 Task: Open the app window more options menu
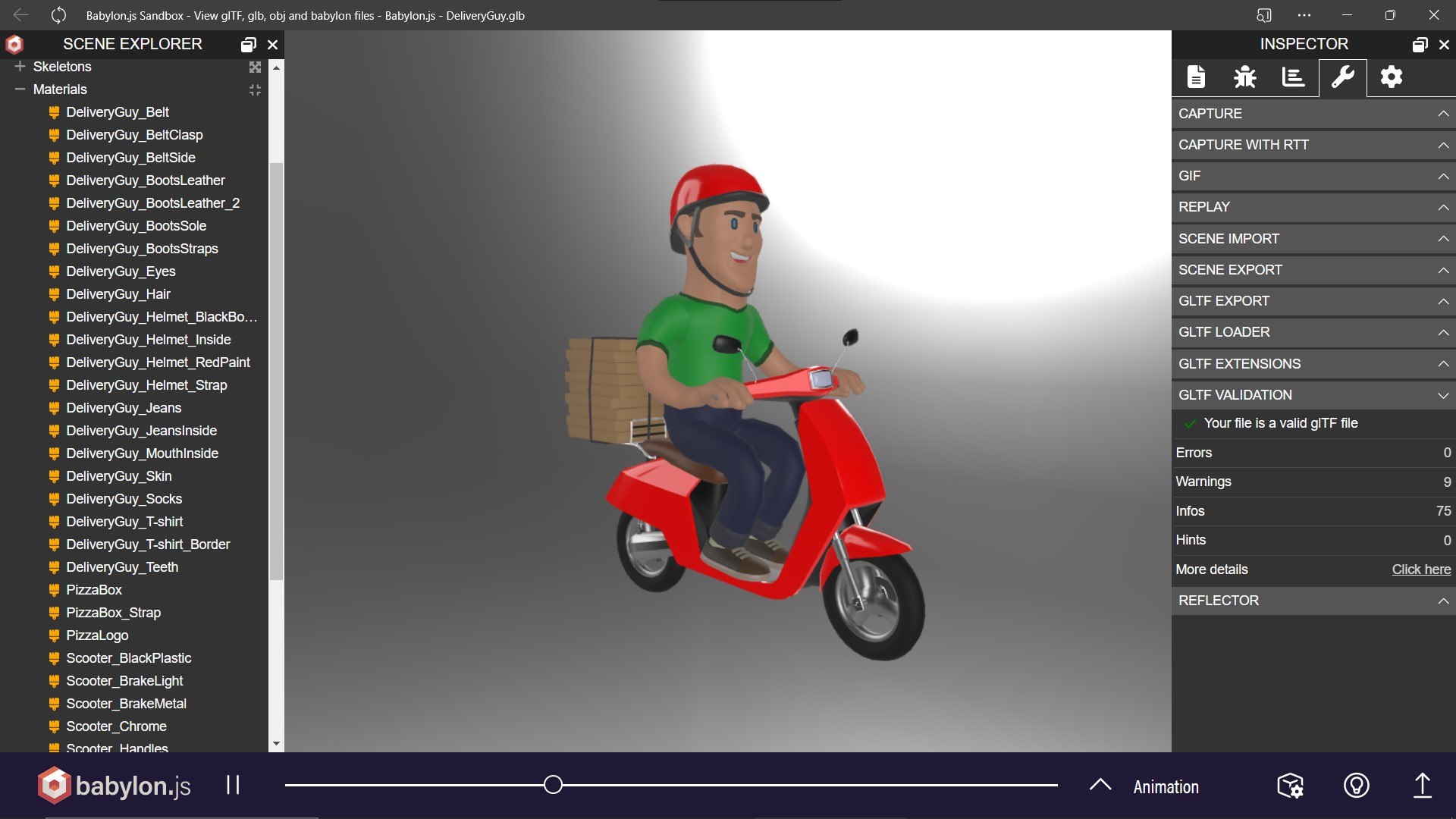[1304, 15]
